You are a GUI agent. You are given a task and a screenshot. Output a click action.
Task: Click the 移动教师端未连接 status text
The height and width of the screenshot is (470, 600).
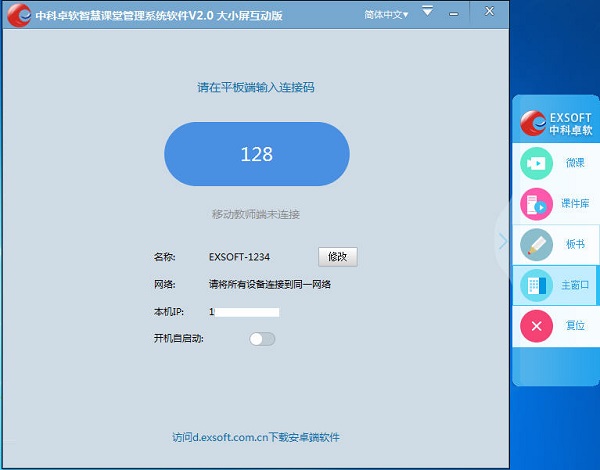click(256, 214)
